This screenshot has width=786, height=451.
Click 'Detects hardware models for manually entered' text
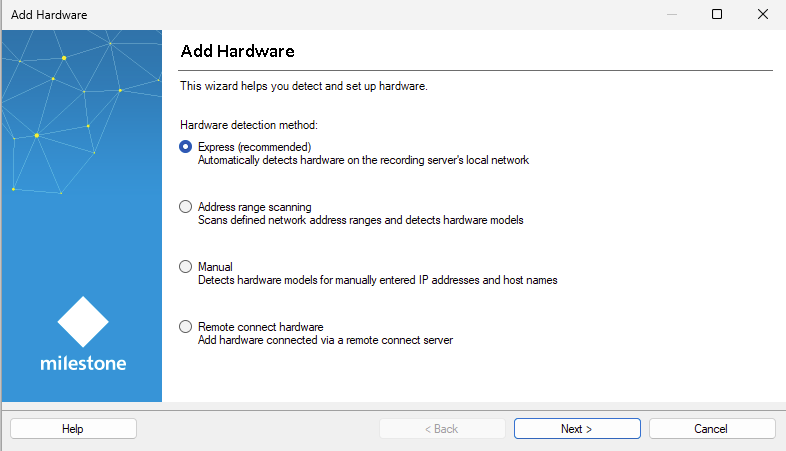[x=377, y=280]
